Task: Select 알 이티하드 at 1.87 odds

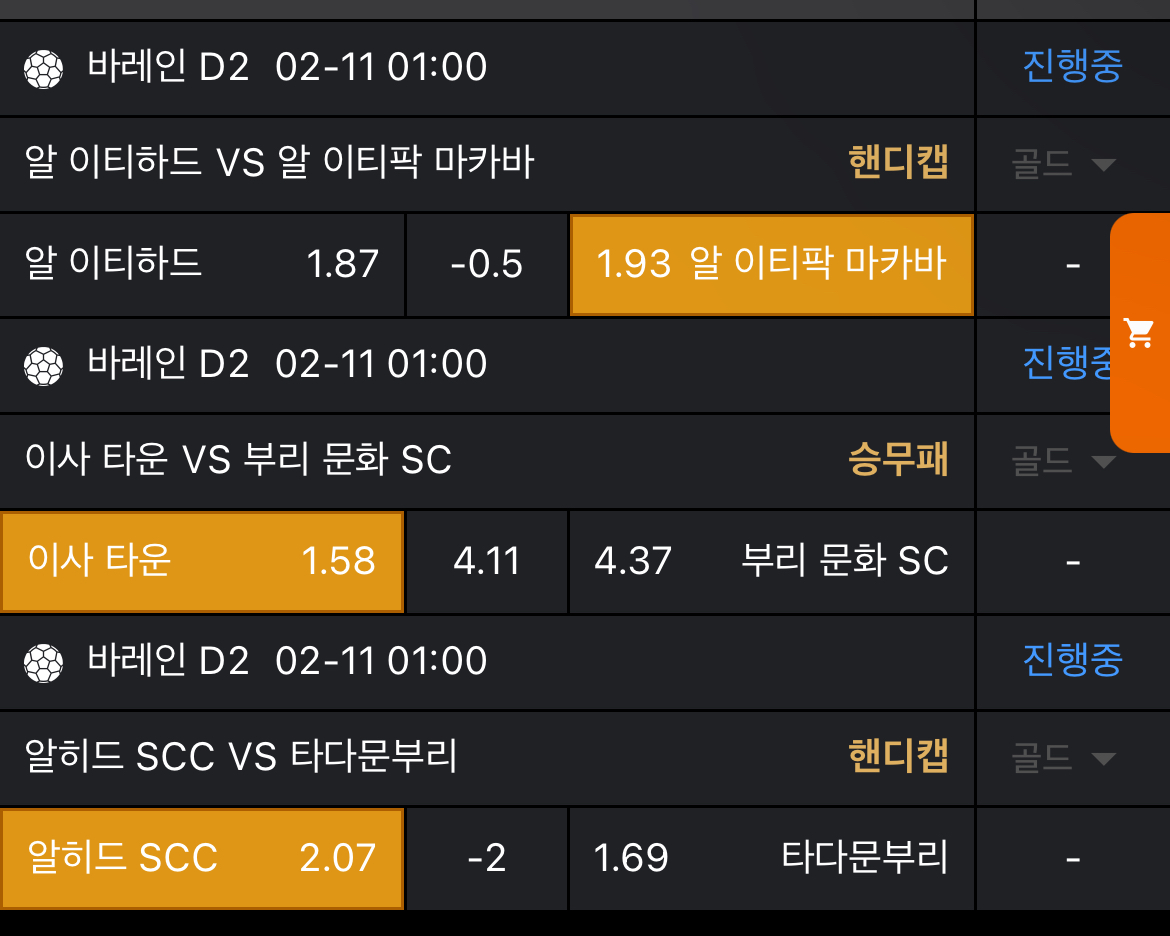Action: pos(202,265)
